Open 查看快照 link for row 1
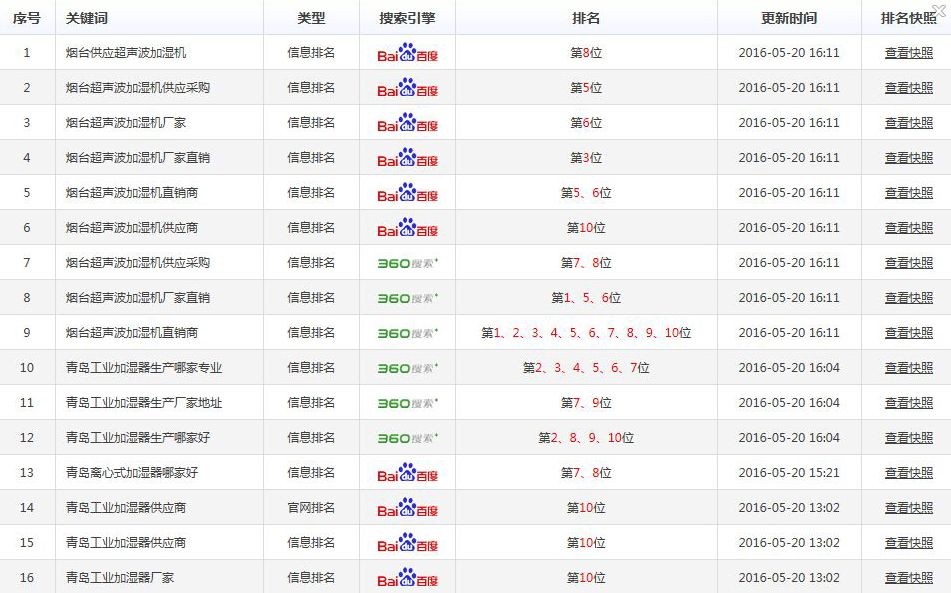The height and width of the screenshot is (593, 951). click(x=908, y=53)
